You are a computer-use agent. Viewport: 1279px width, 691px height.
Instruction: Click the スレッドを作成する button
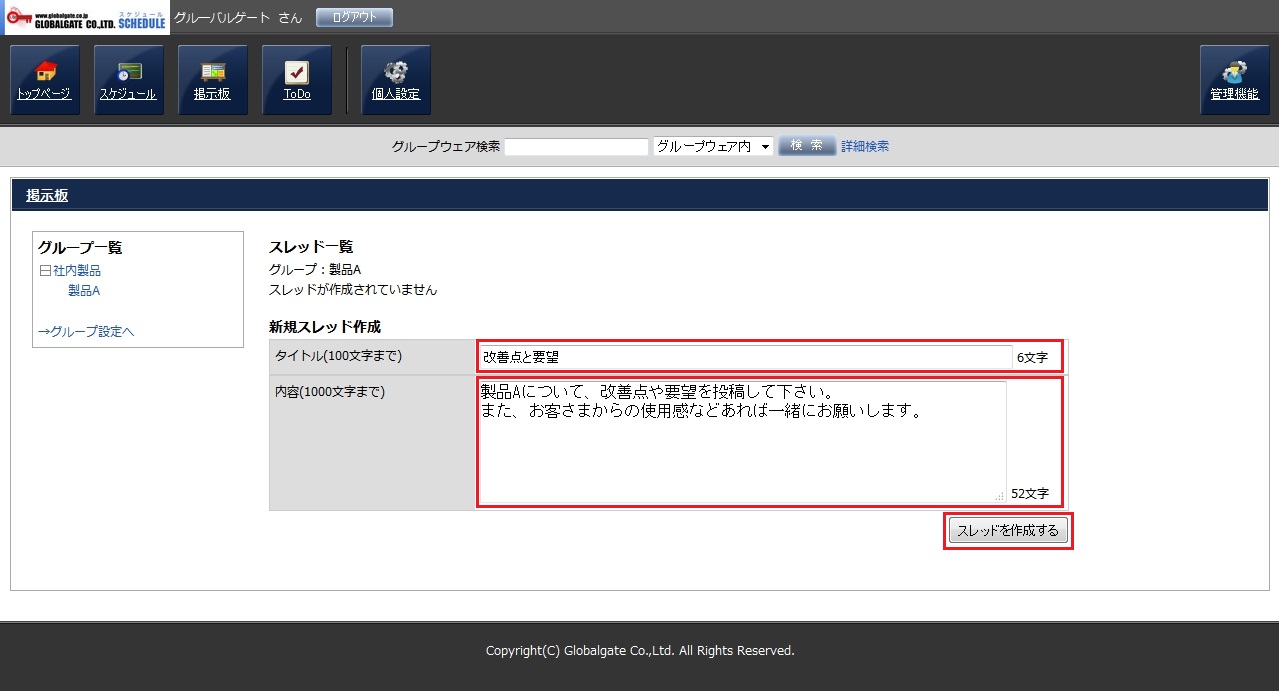[x=1008, y=531]
